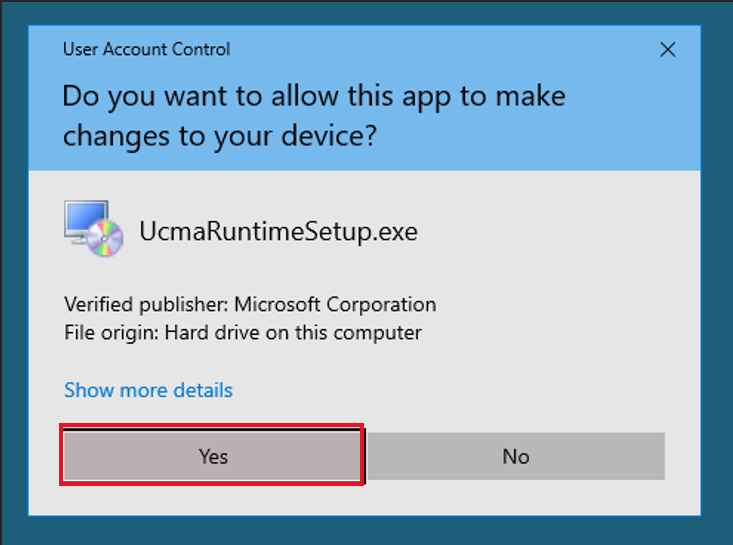Image resolution: width=733 pixels, height=545 pixels.
Task: Click the Verified publisher Microsoft Corporation line
Action: (250, 304)
